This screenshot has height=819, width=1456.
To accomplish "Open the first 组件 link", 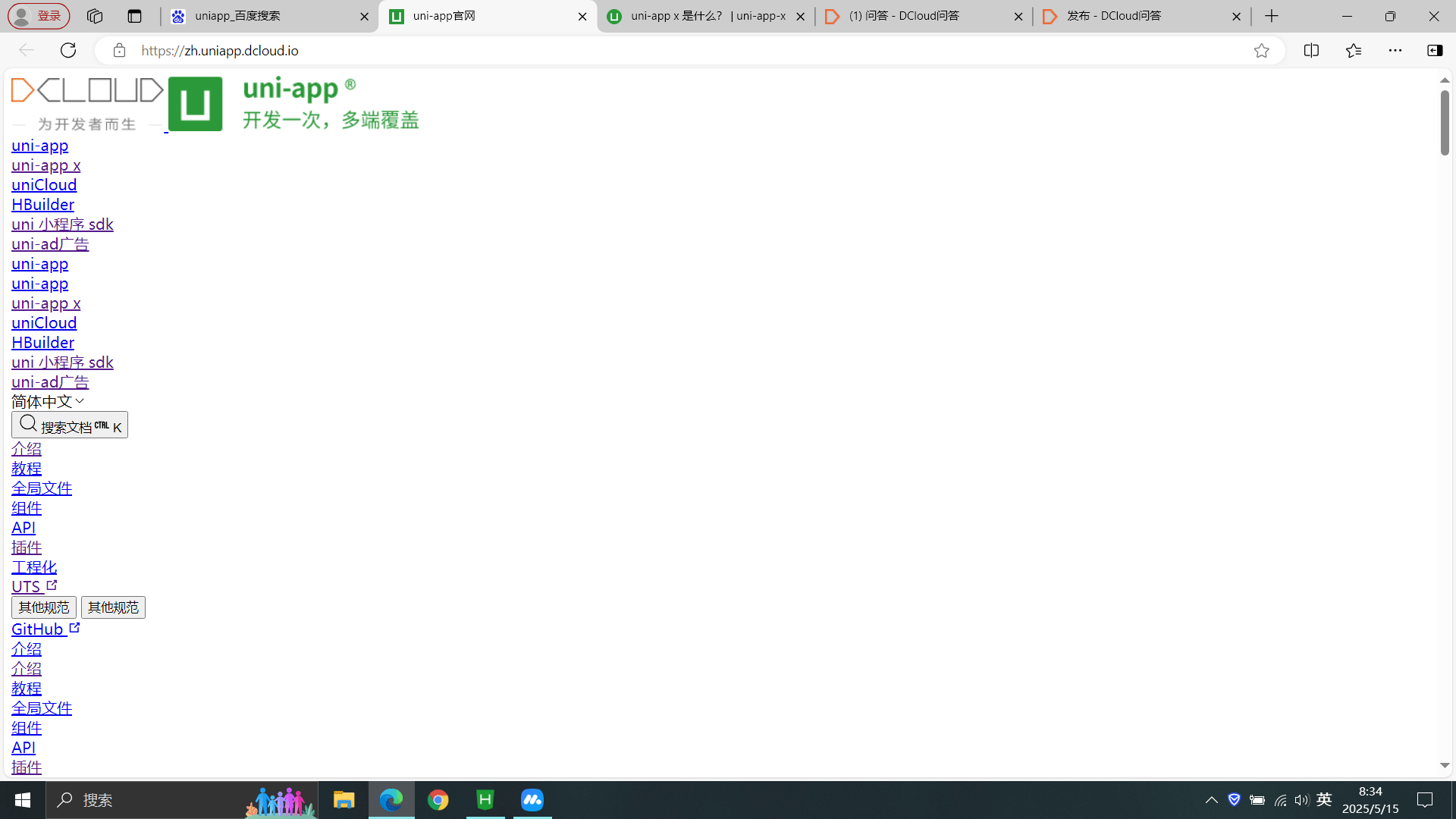I will tap(27, 508).
